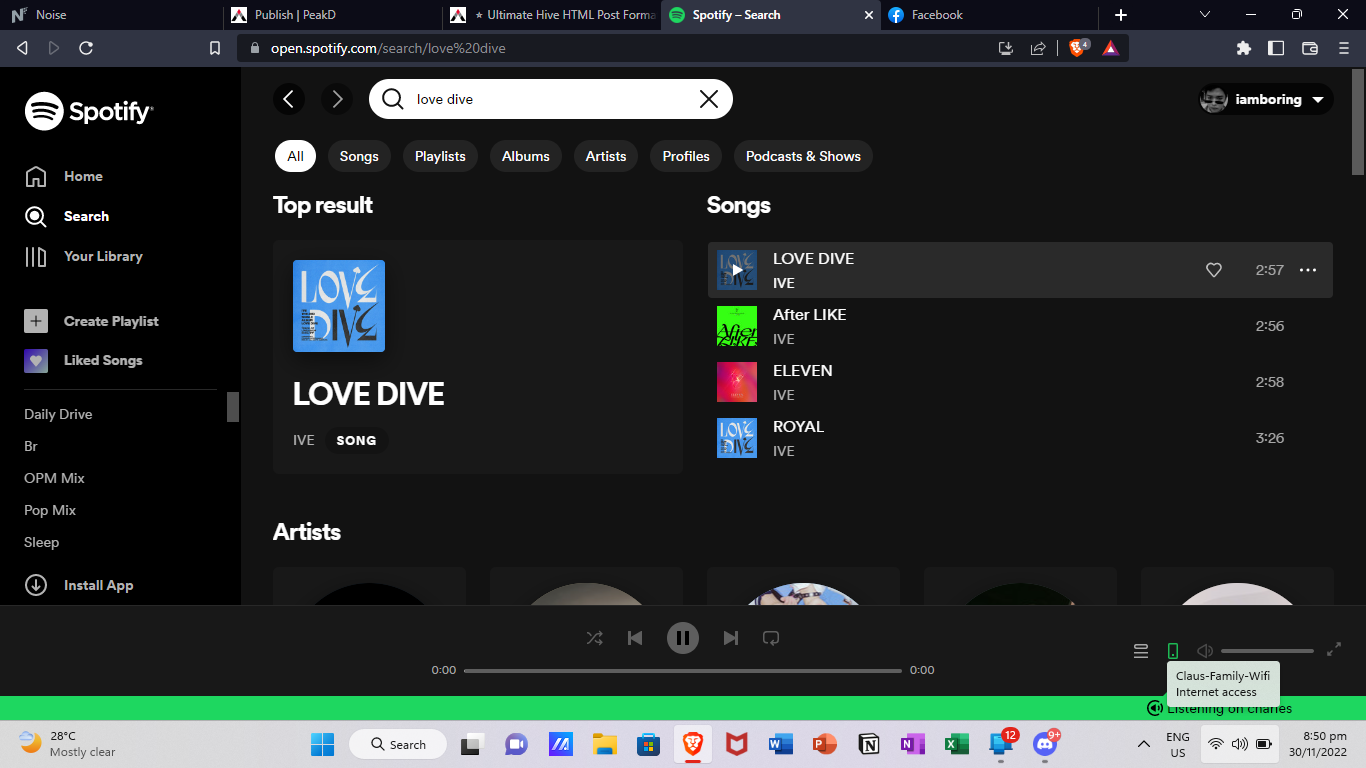Toggle repeat mode
Viewport: 1366px width, 768px height.
click(x=771, y=638)
